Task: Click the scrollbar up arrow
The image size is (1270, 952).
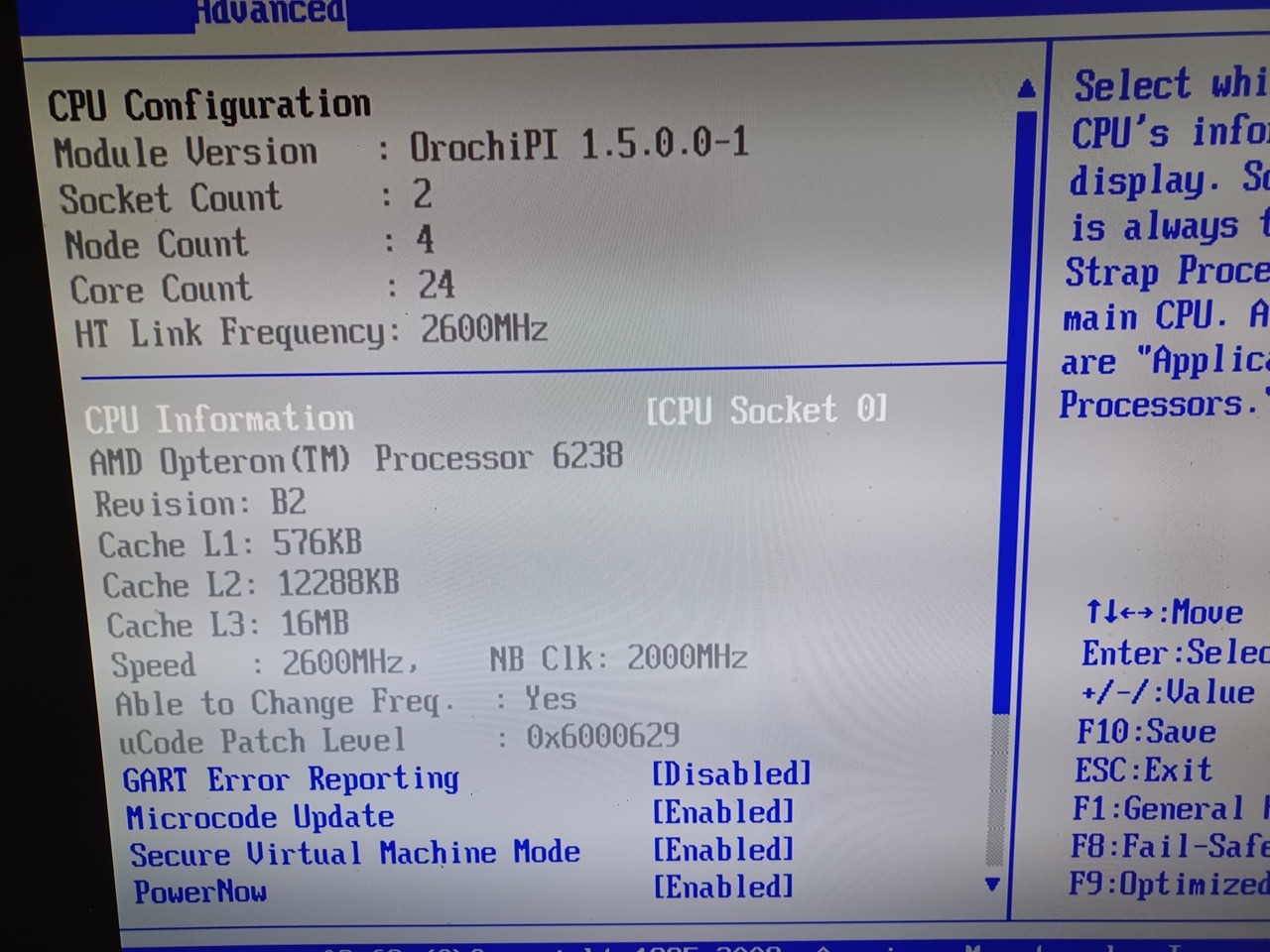Action: (x=1027, y=89)
